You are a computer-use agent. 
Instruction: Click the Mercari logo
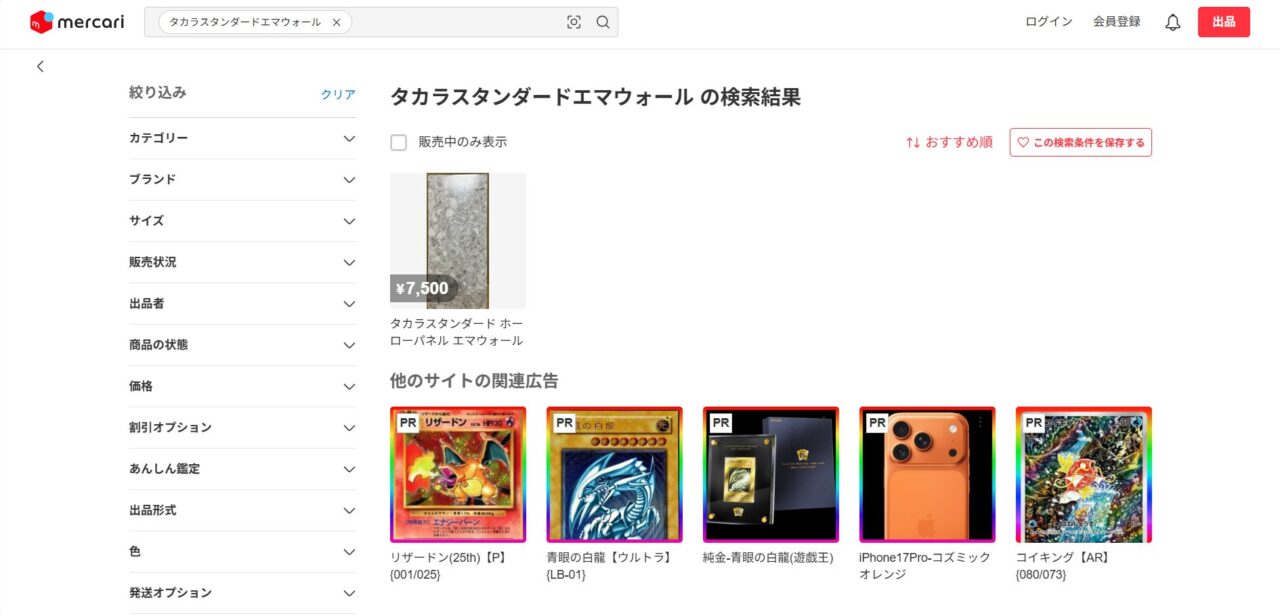tap(77, 22)
